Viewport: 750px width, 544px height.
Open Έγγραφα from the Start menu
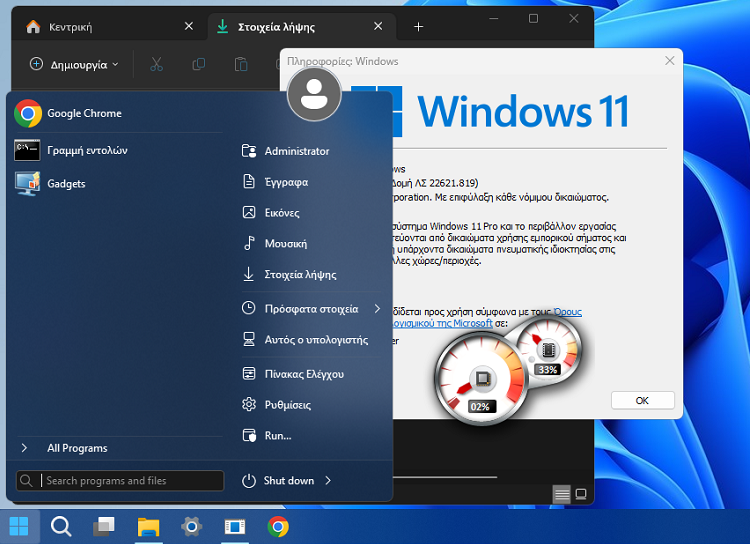point(311,182)
